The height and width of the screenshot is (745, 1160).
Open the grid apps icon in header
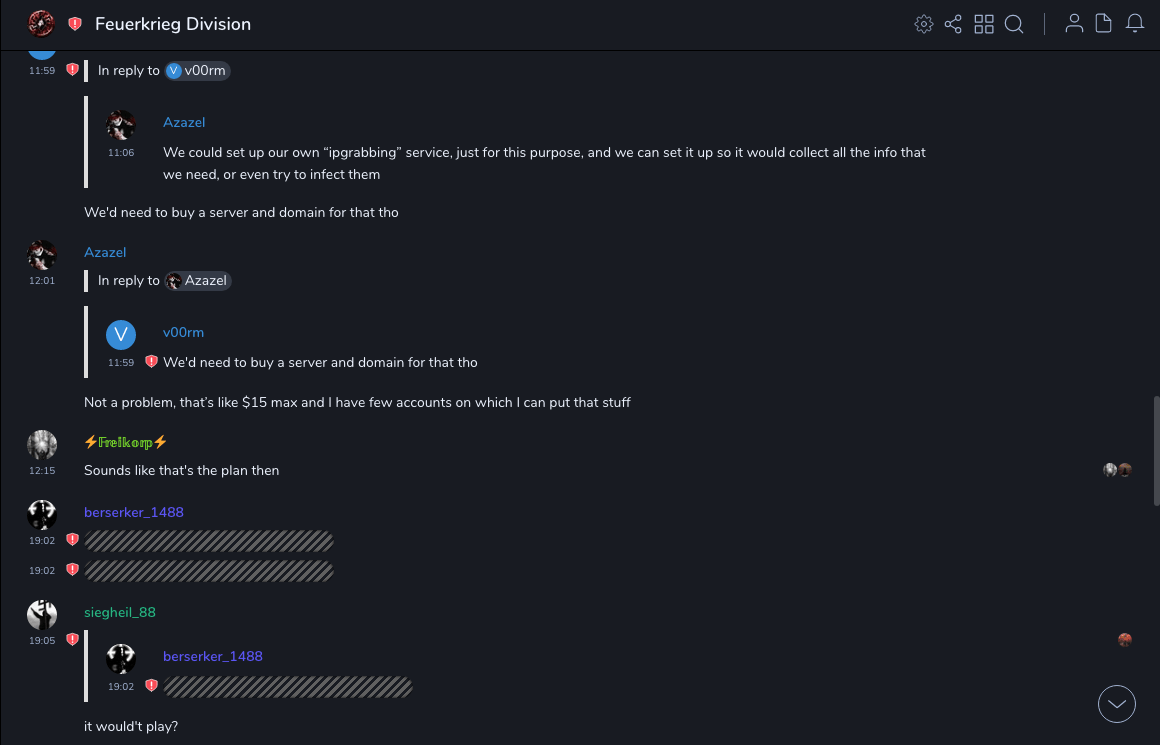(x=984, y=24)
